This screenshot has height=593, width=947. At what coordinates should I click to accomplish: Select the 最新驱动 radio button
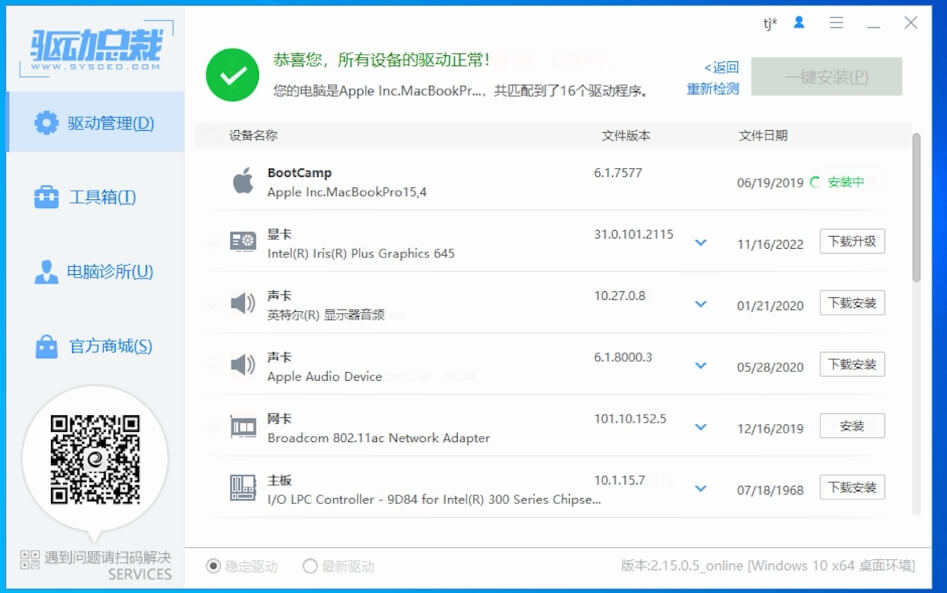tap(310, 566)
